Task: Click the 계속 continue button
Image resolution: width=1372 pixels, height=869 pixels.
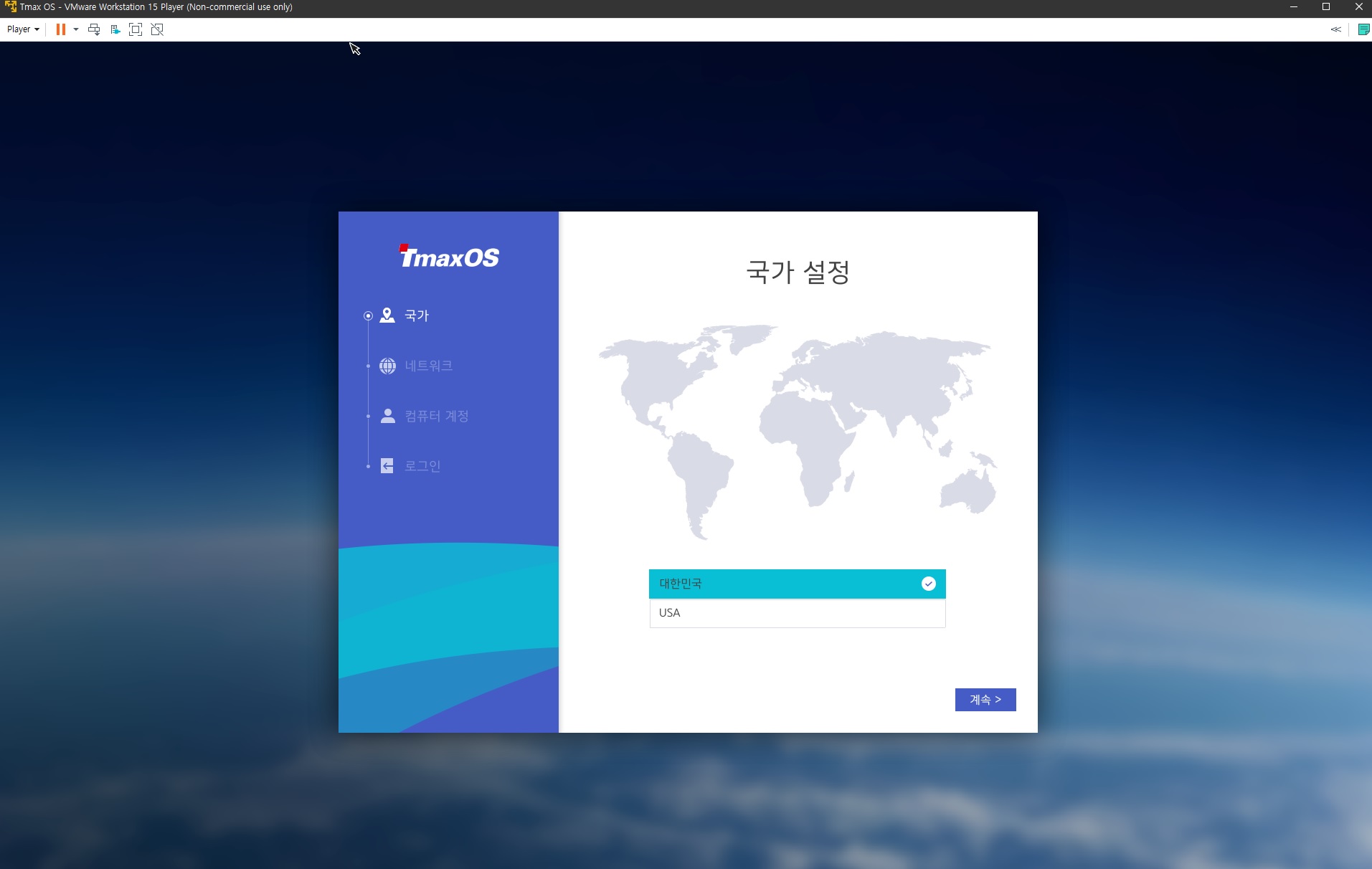Action: coord(985,699)
